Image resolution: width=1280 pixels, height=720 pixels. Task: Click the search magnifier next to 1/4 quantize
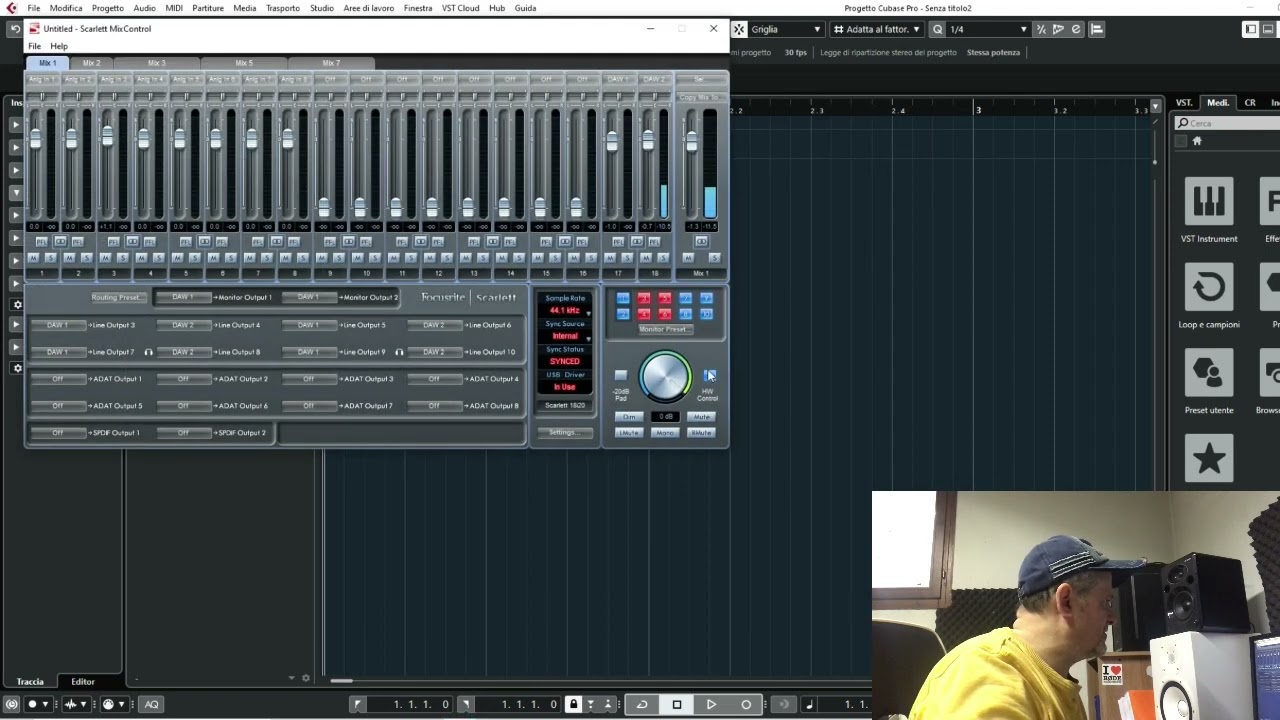coord(938,29)
